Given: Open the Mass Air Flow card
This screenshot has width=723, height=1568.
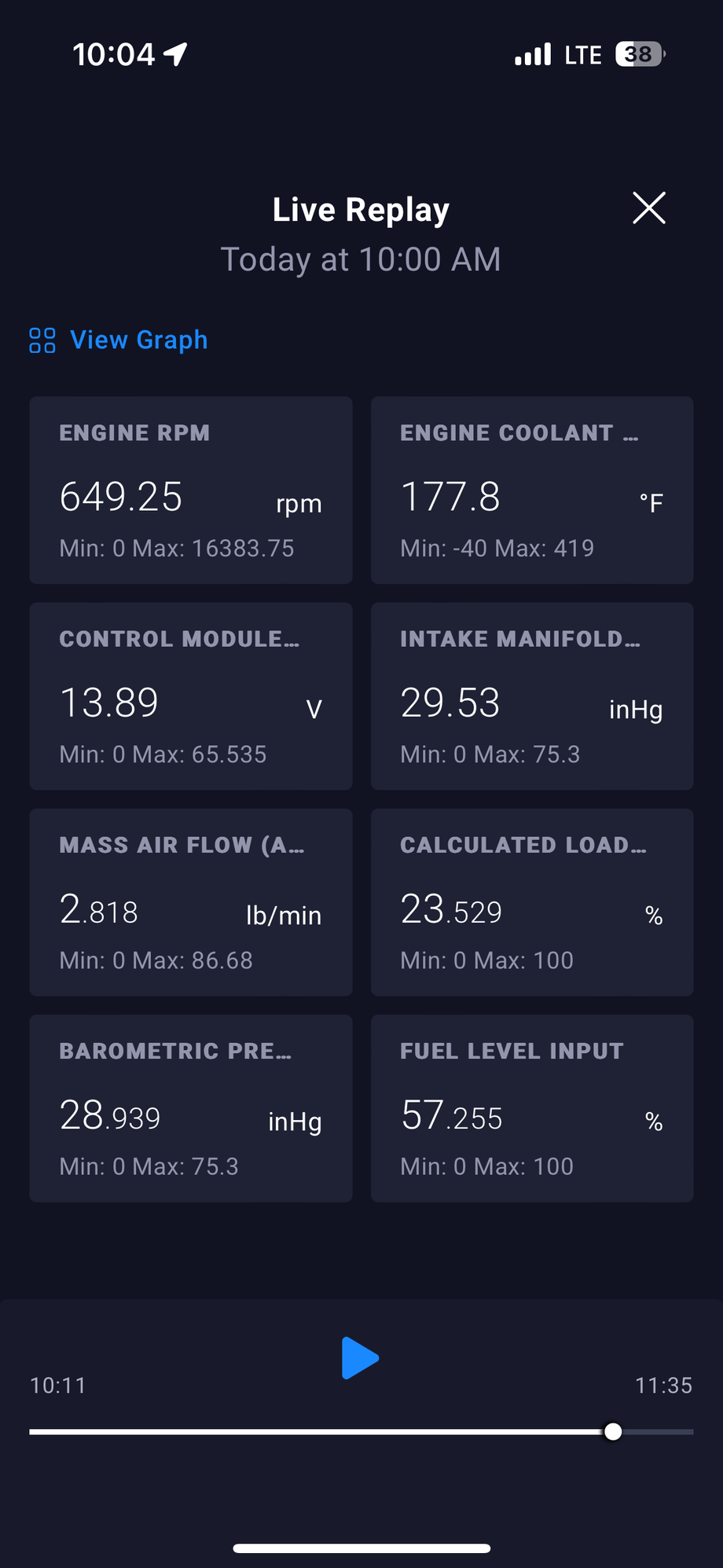Looking at the screenshot, I should pos(191,902).
